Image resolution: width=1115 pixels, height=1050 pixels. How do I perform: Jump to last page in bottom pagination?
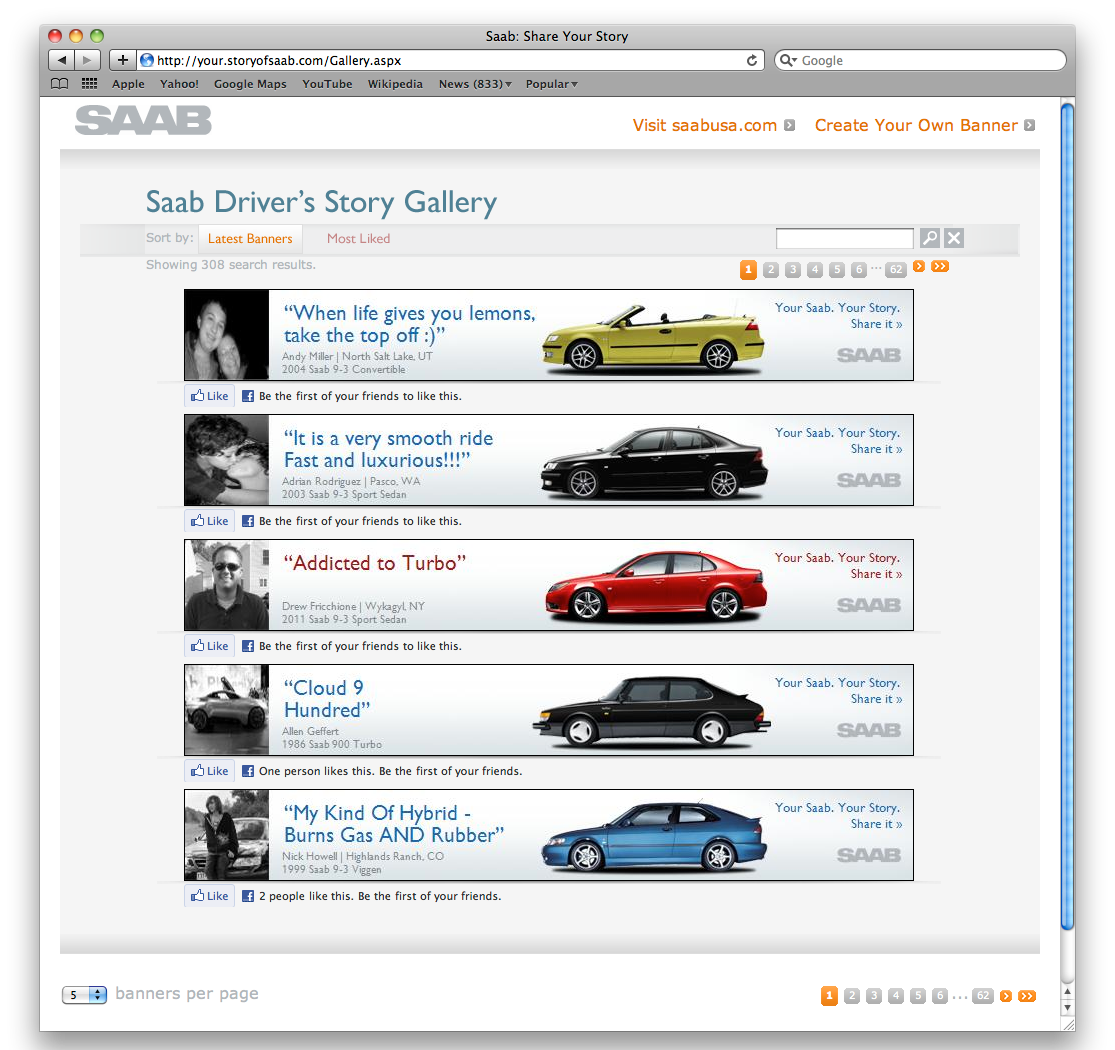coord(1027,996)
